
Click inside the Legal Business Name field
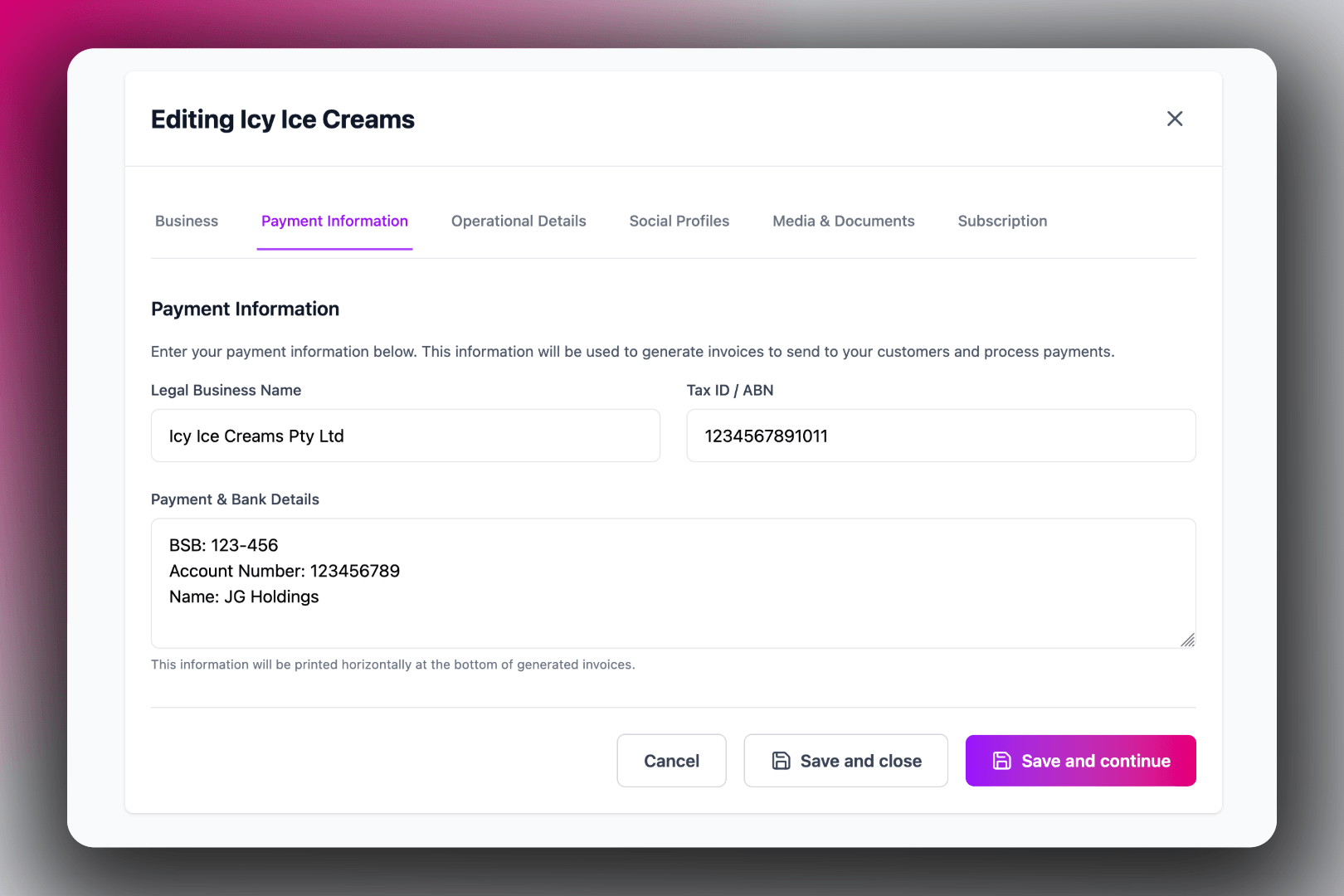click(x=405, y=436)
